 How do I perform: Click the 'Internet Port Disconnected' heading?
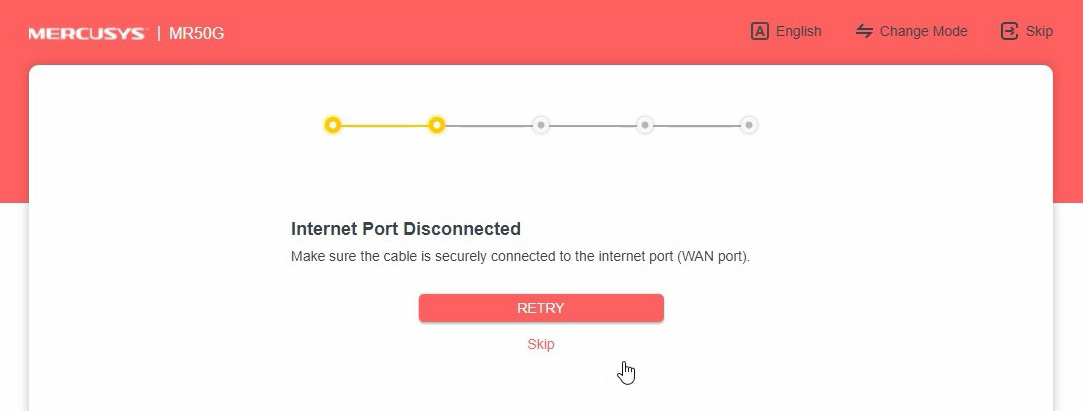[406, 229]
